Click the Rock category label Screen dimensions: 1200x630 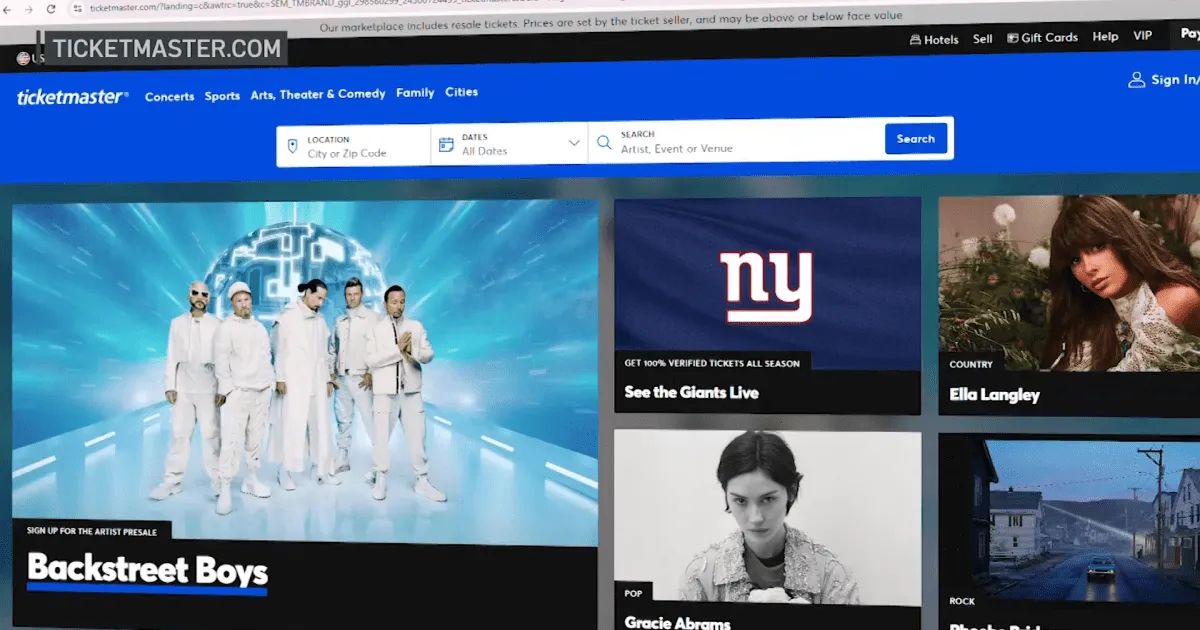click(962, 602)
